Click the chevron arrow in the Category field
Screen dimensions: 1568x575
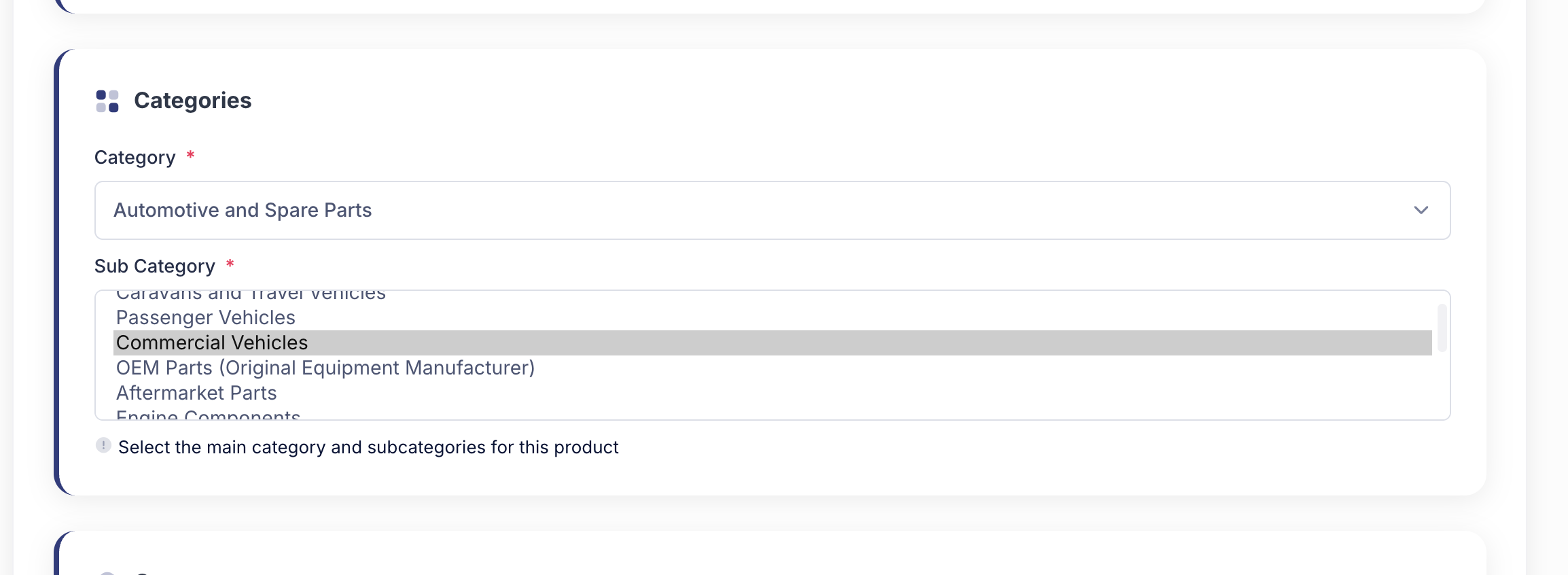[x=1421, y=210]
